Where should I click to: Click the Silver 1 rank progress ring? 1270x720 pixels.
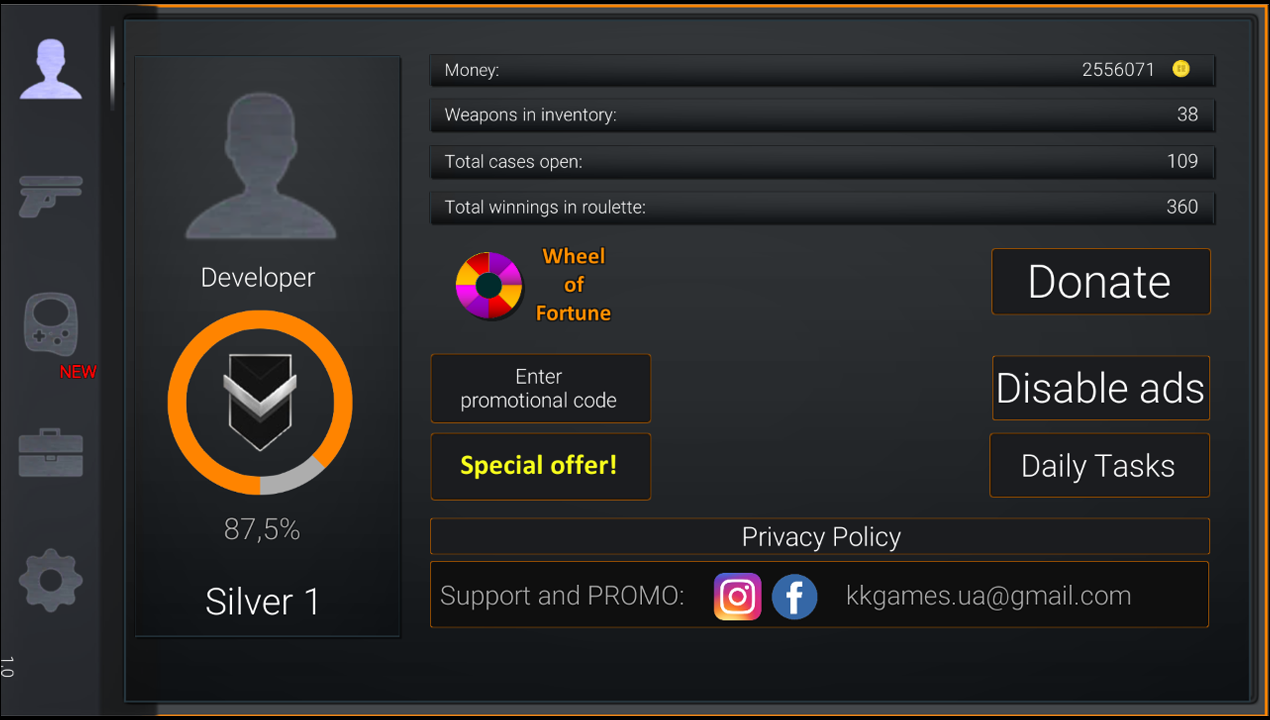[260, 402]
